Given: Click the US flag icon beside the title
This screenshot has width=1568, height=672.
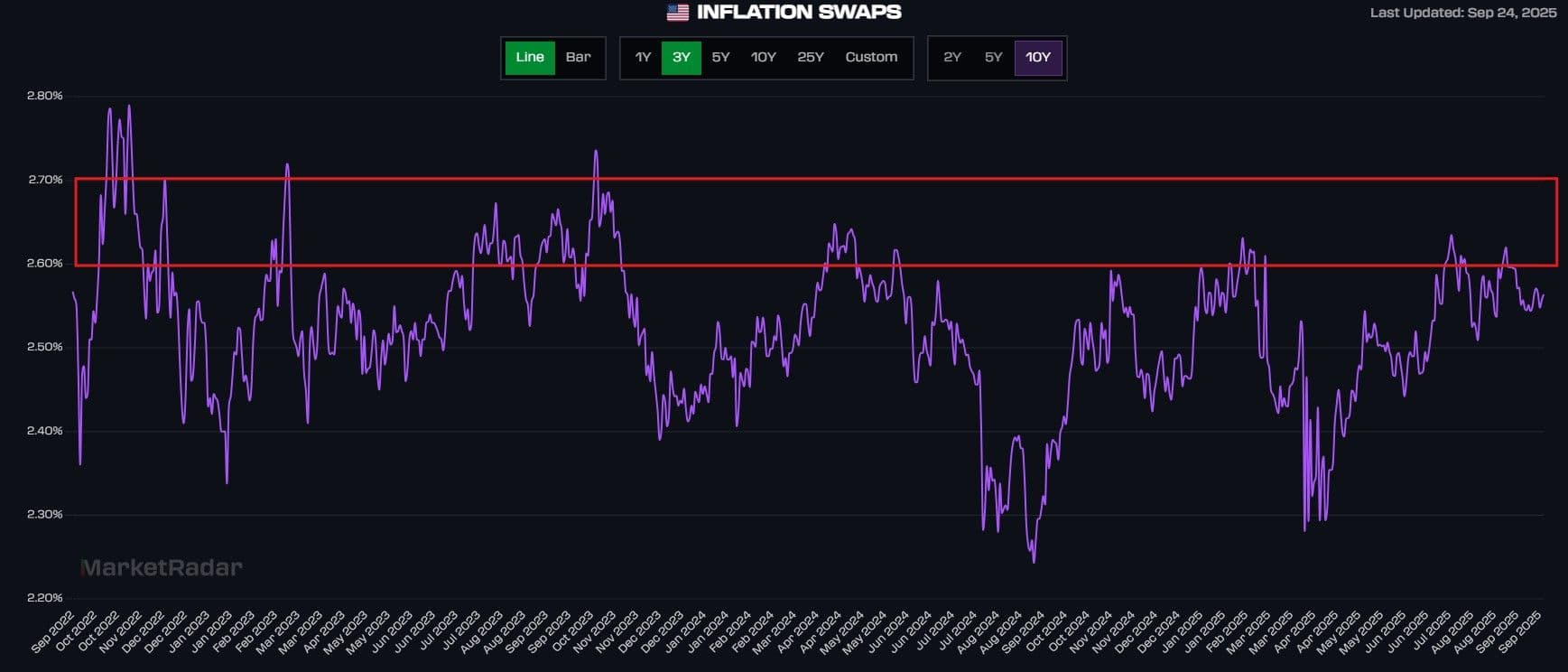Looking at the screenshot, I should (677, 13).
